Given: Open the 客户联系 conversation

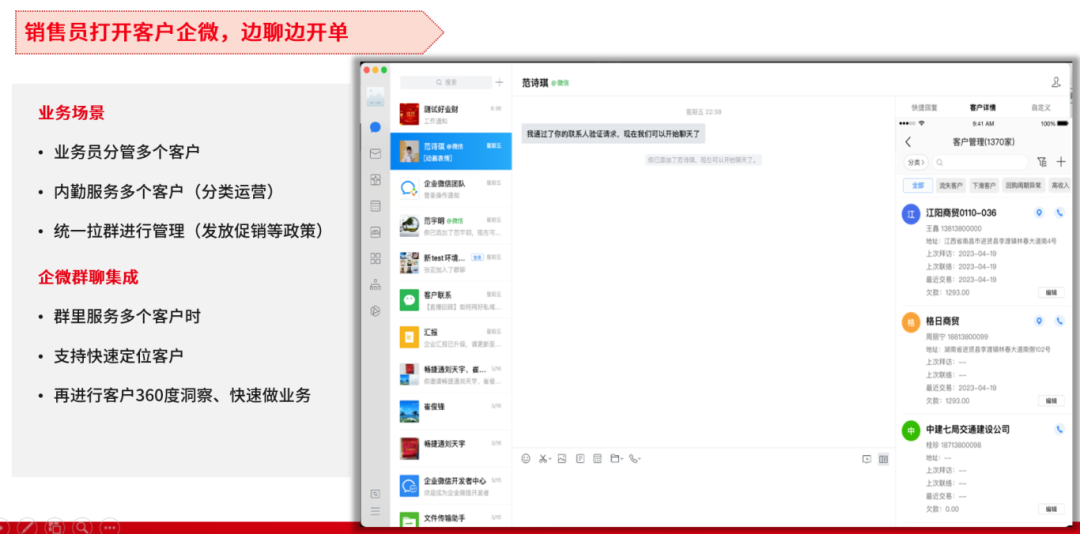Looking at the screenshot, I should tap(450, 300).
